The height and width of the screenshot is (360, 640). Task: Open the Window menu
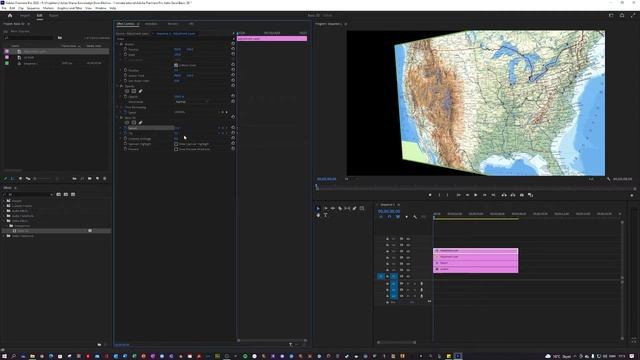(100, 8)
